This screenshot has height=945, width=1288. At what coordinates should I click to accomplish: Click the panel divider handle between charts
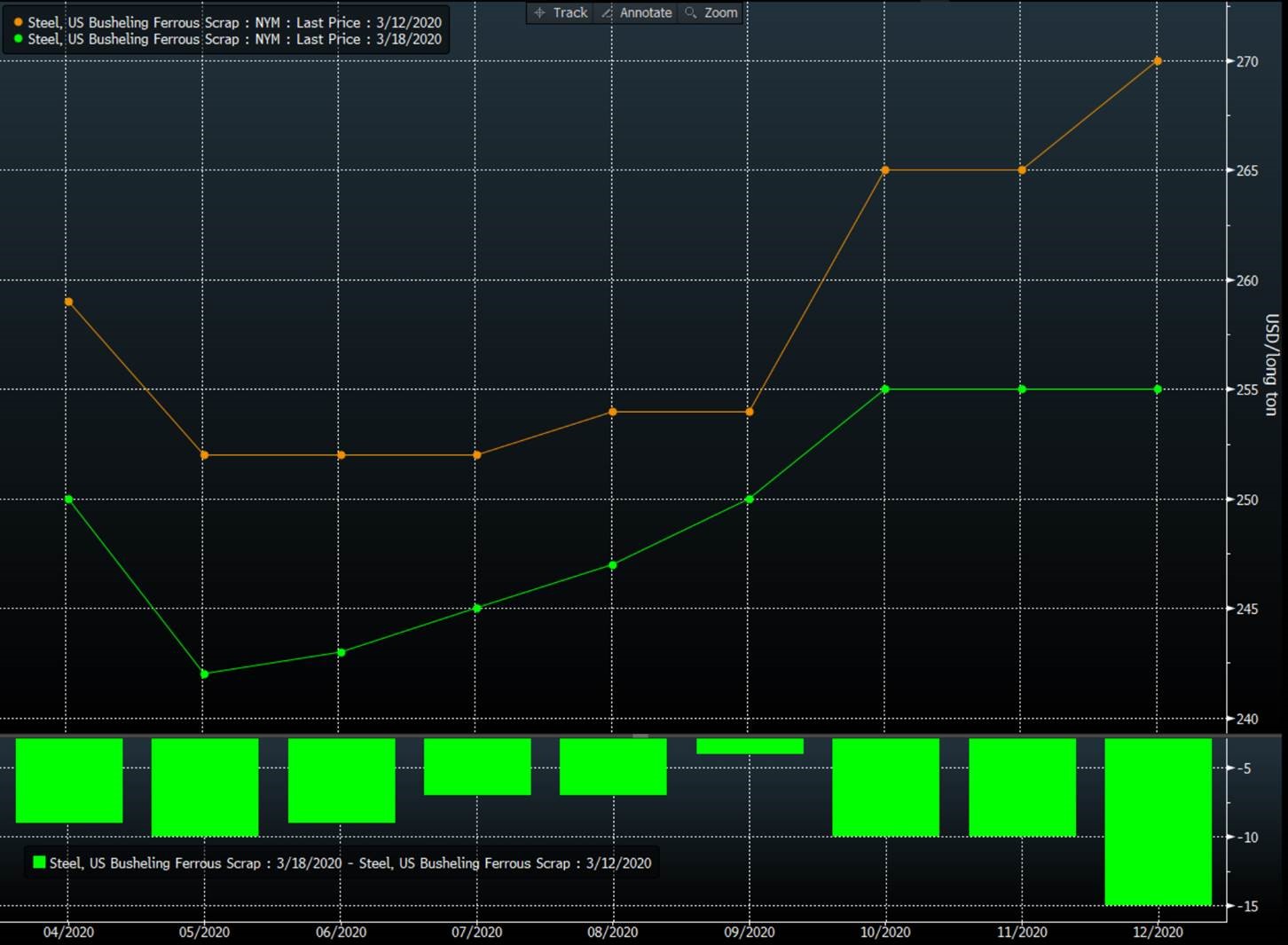640,736
